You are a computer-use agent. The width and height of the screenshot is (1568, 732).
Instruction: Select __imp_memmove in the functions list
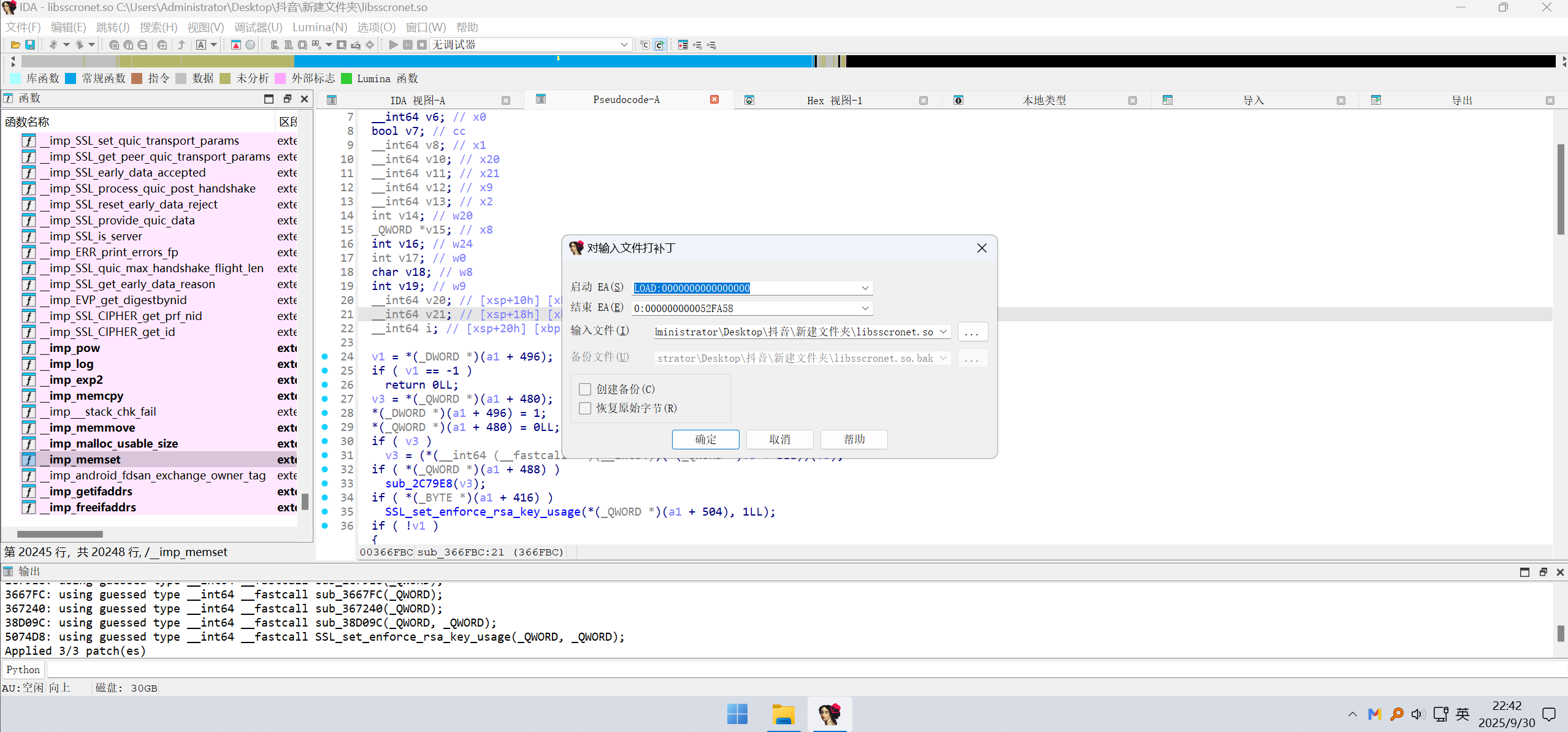pos(92,428)
